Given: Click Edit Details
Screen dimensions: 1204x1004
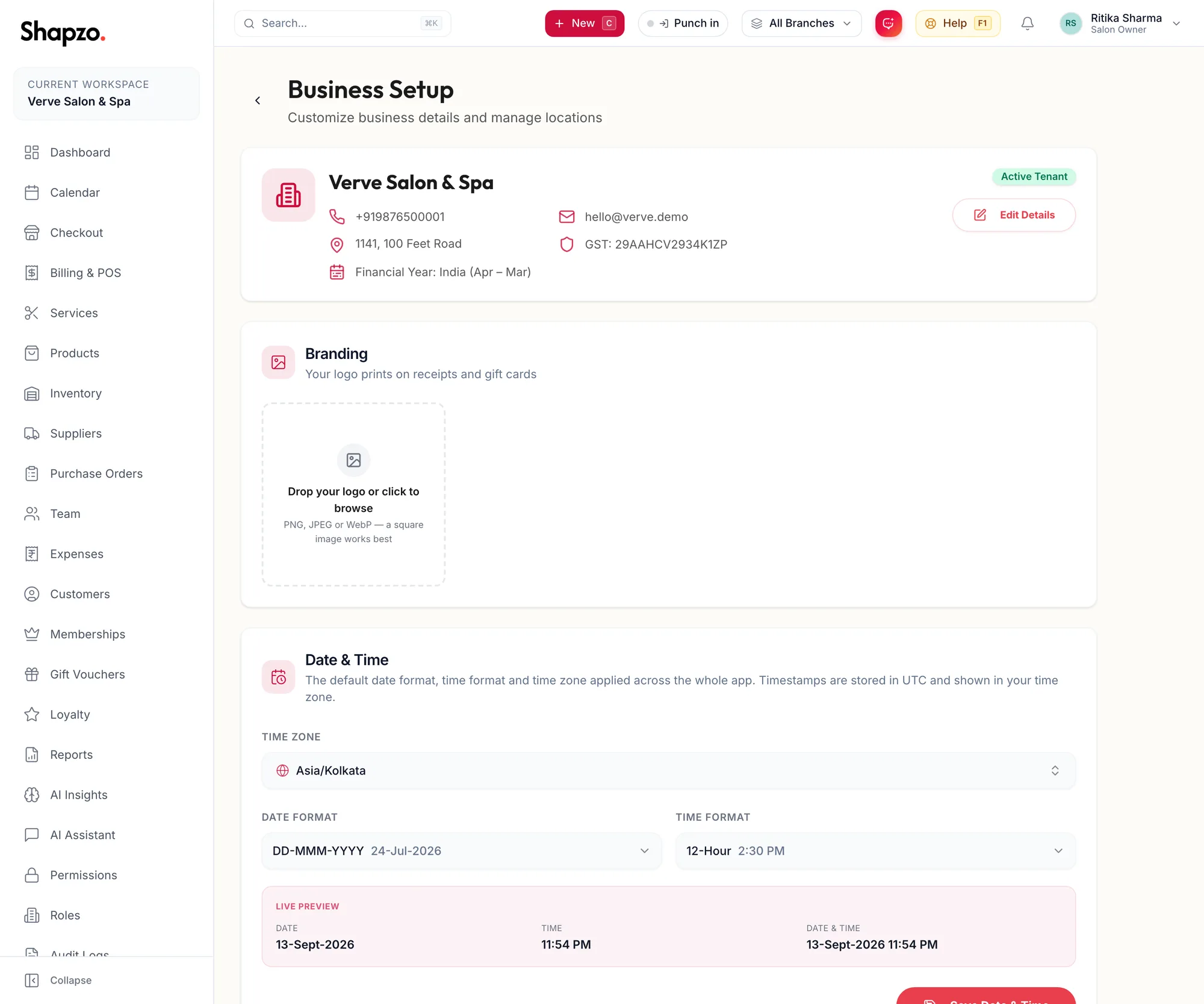Looking at the screenshot, I should (x=1014, y=215).
